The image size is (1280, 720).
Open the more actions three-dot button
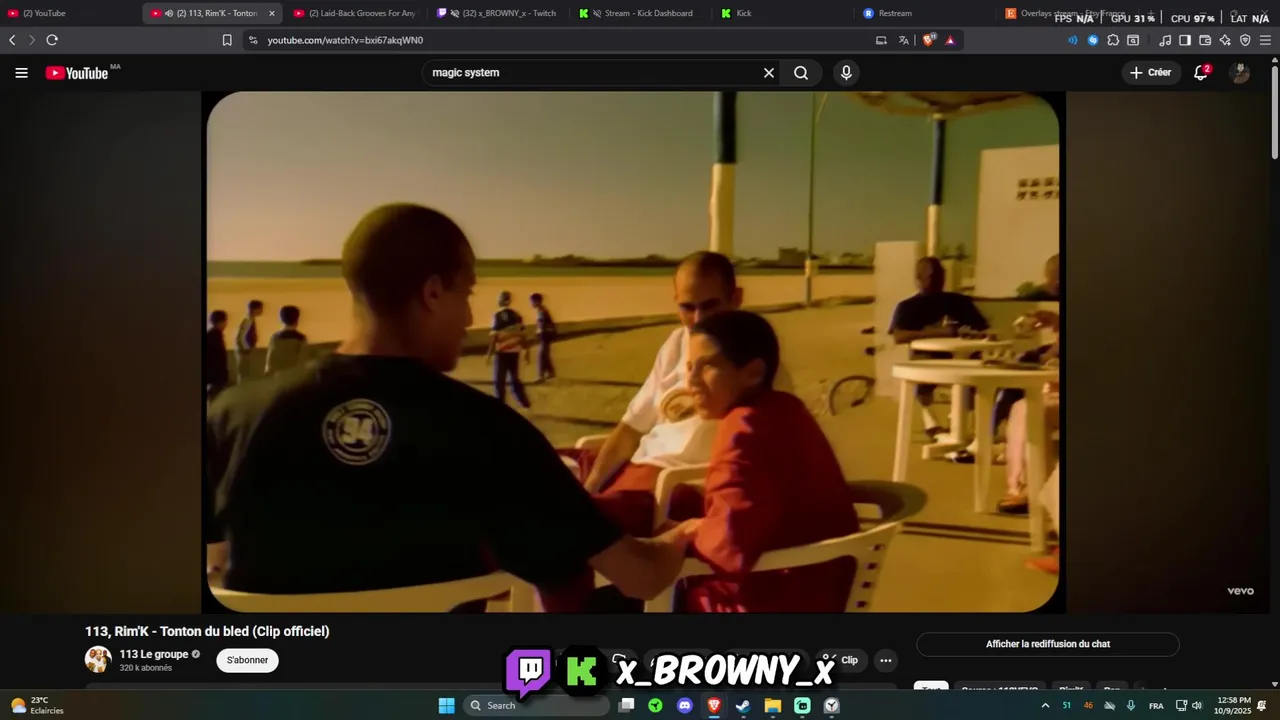coord(885,660)
